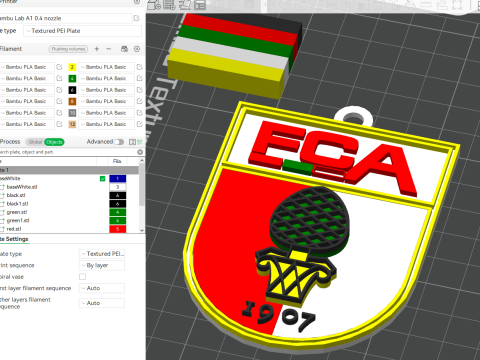Clear the object search with the x icon
The image size is (480, 360).
point(140,152)
